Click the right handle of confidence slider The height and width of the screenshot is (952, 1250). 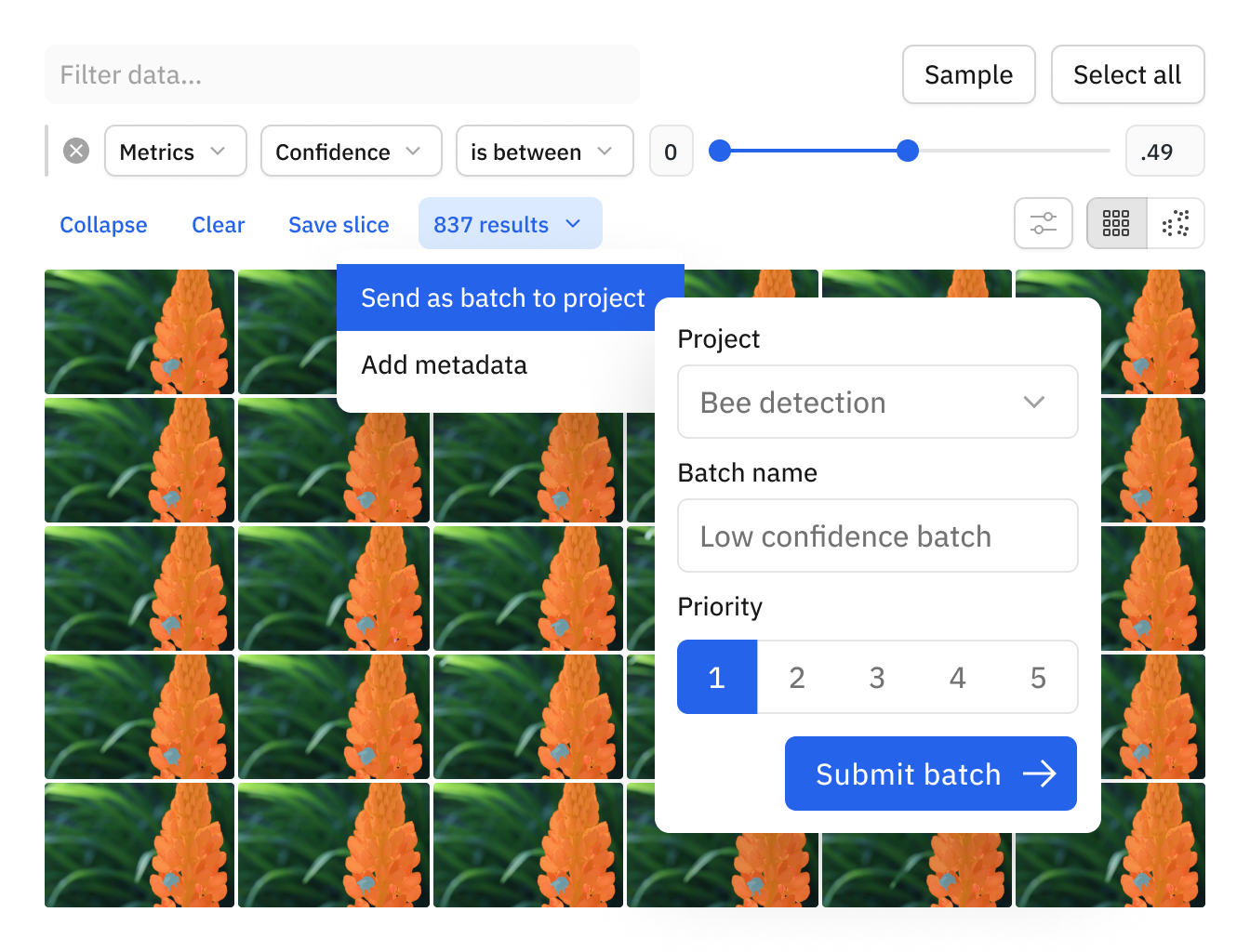(908, 151)
